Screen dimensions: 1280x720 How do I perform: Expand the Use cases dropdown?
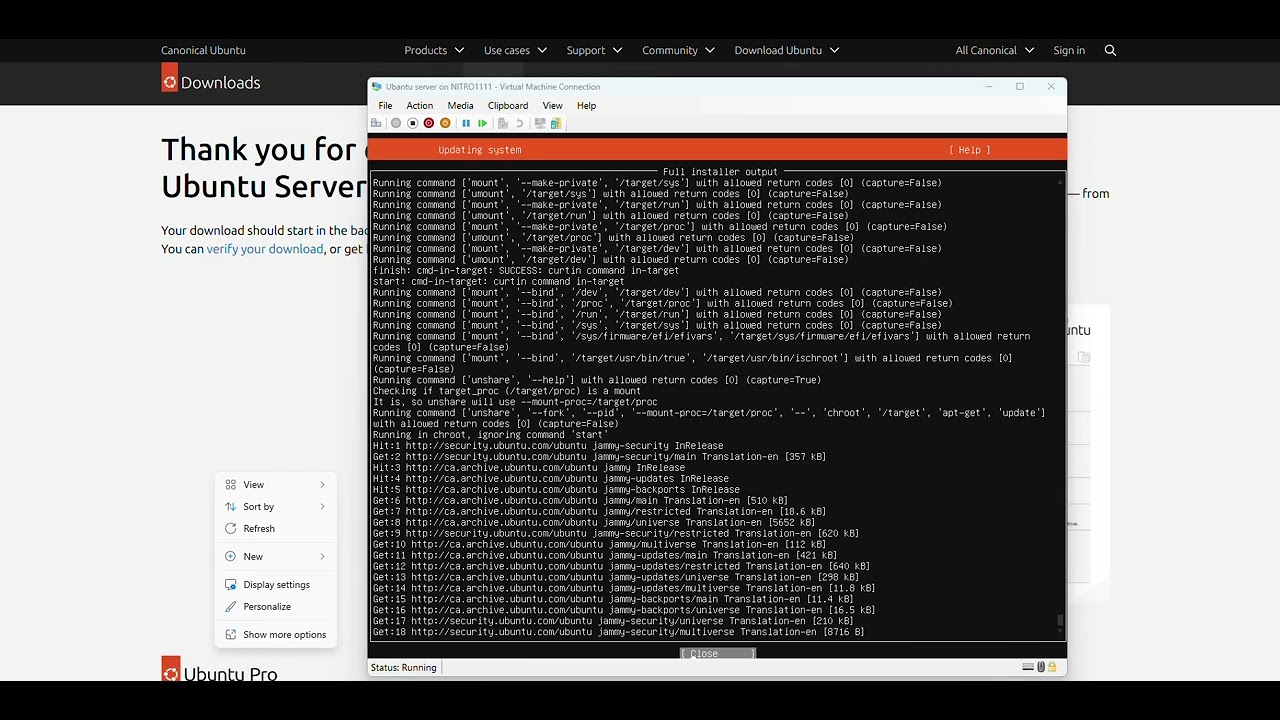point(515,50)
